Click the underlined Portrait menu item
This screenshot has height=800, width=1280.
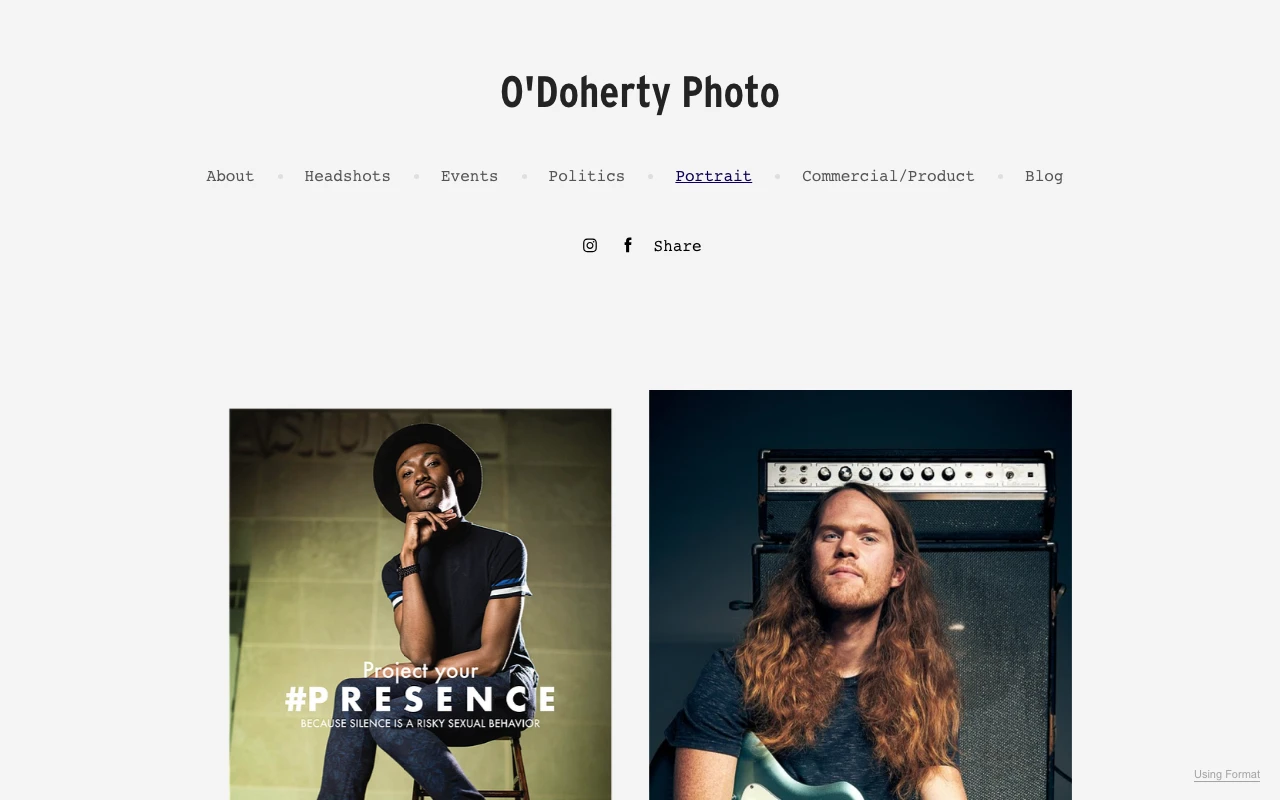point(713,176)
